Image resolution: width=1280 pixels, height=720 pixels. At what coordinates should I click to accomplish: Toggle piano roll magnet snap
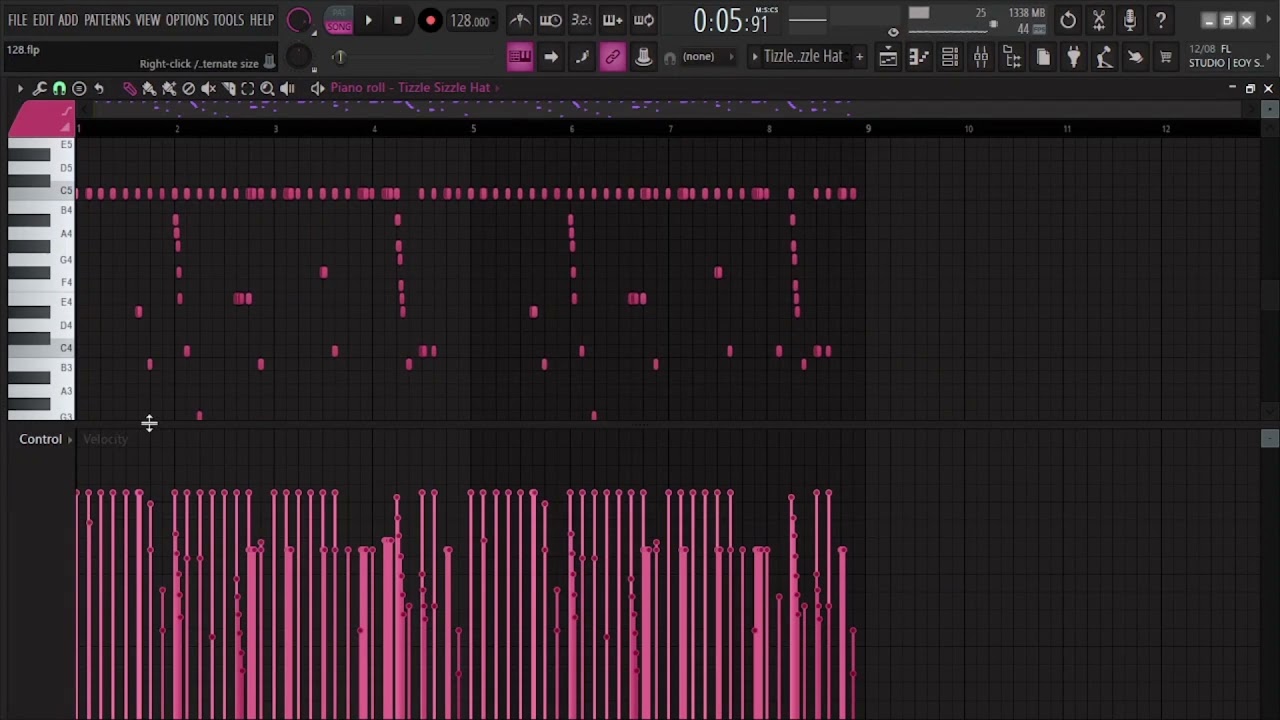coord(60,88)
